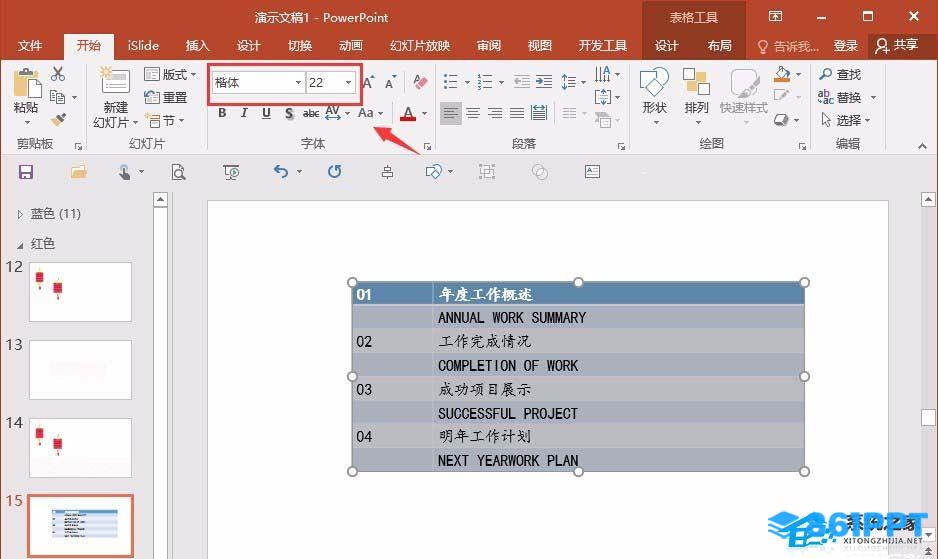Select slide 14 thumbnail

[x=80, y=448]
